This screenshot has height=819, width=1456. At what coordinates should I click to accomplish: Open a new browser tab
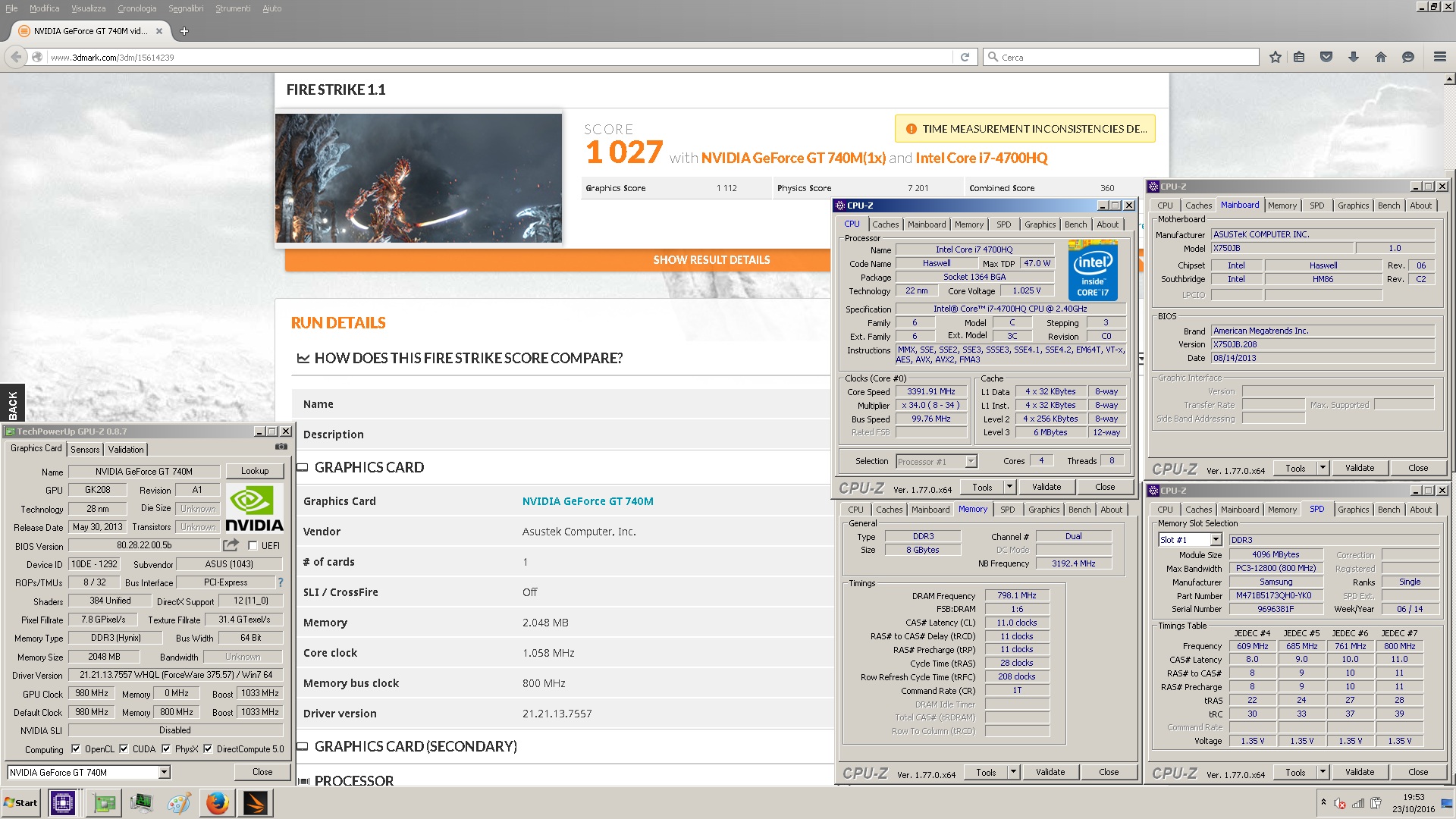point(184,31)
